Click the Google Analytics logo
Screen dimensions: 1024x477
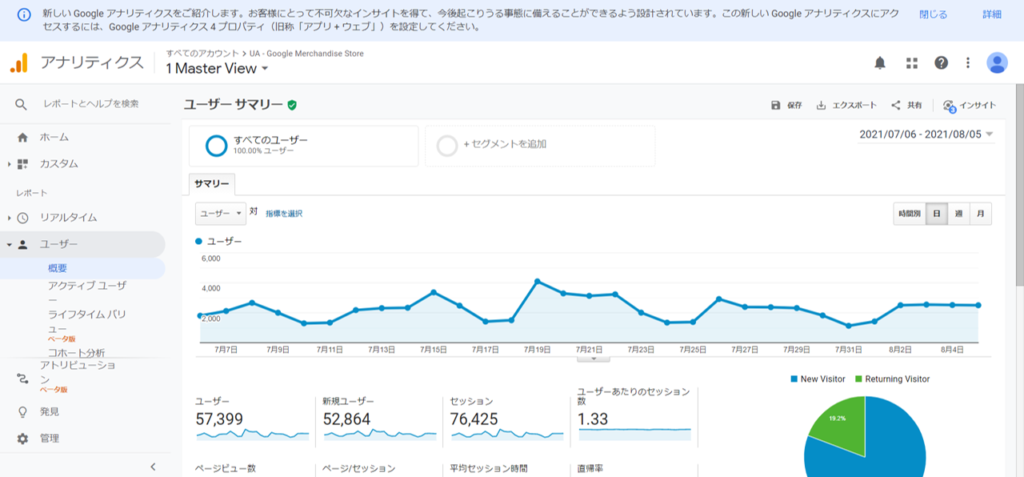point(19,63)
